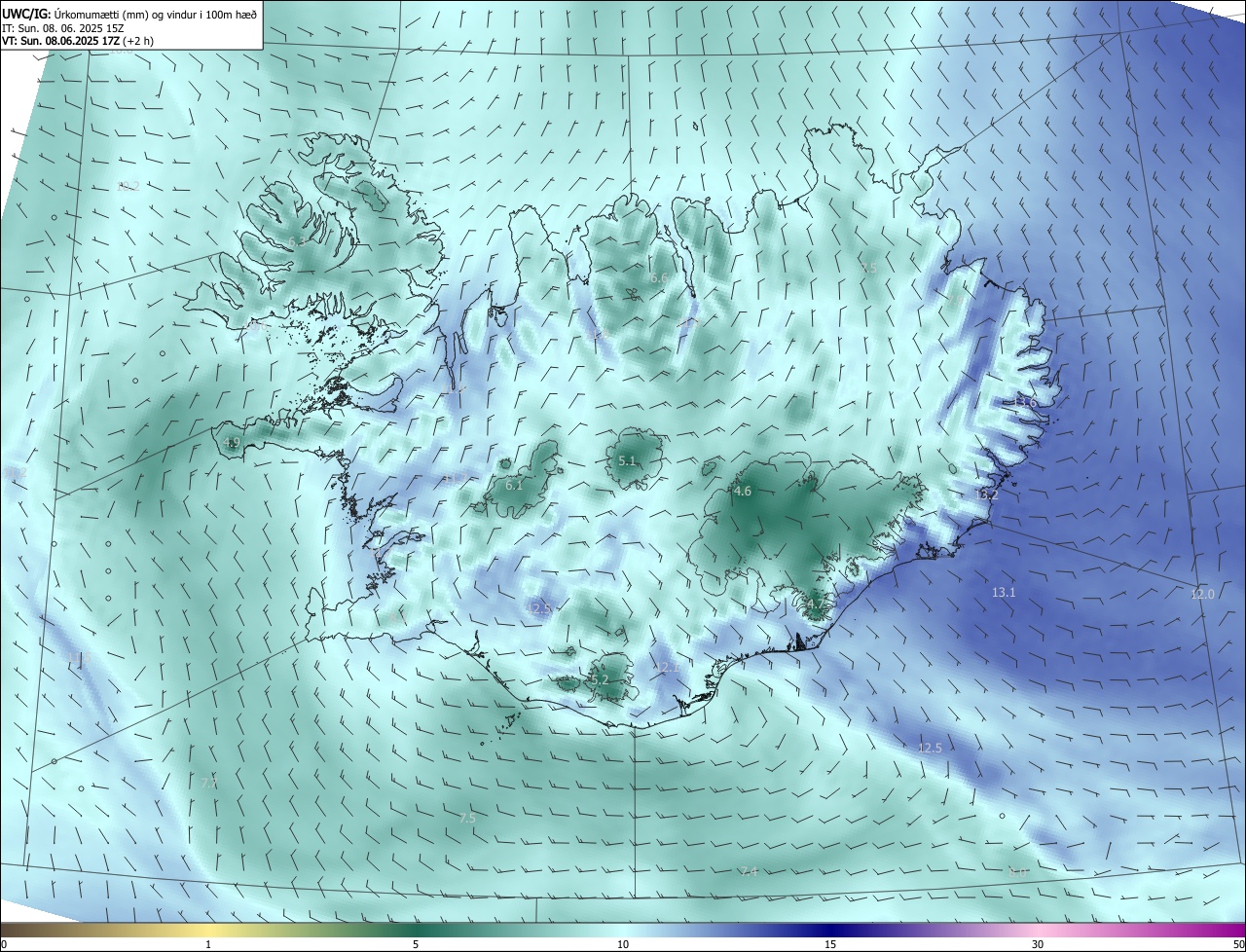
Task: Select the 5.1 value label
Action: click(627, 460)
